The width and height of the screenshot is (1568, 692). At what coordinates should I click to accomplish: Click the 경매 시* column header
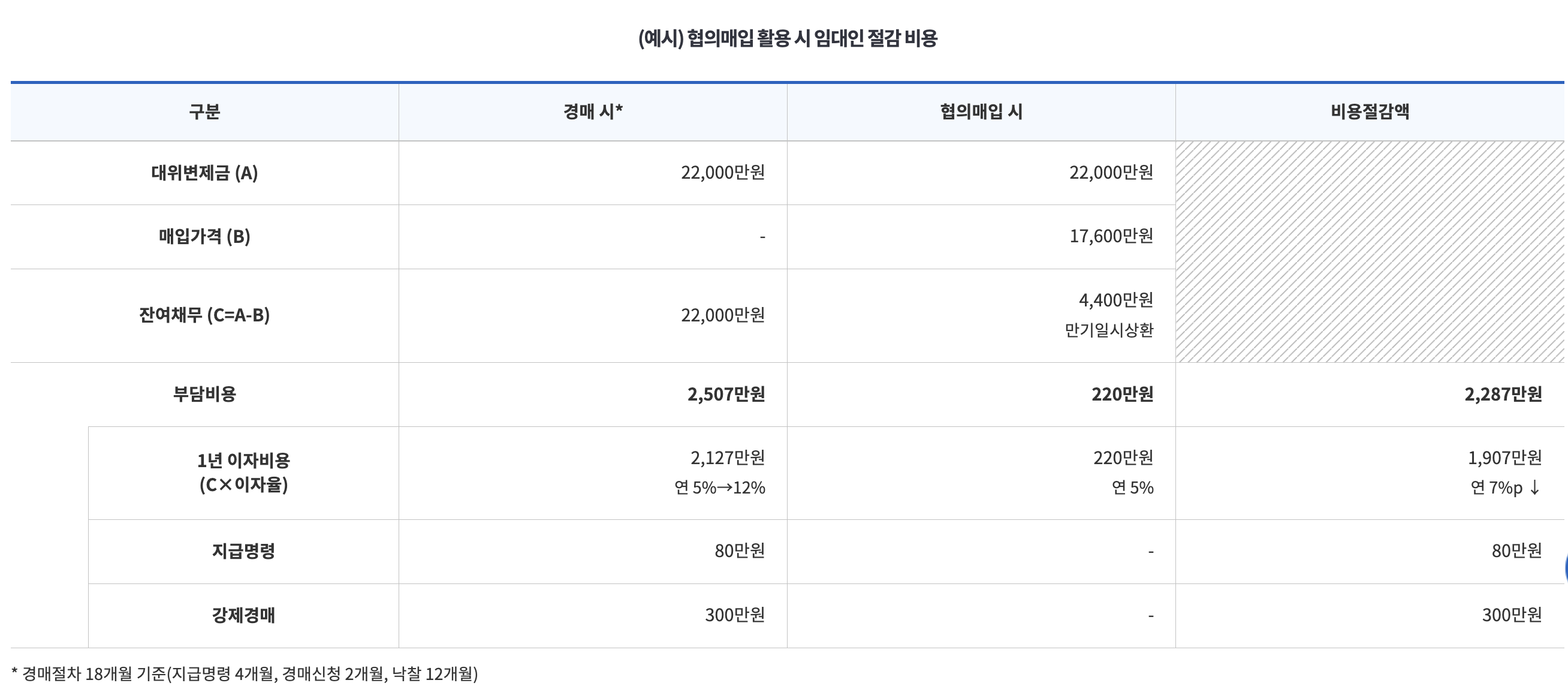pos(593,112)
